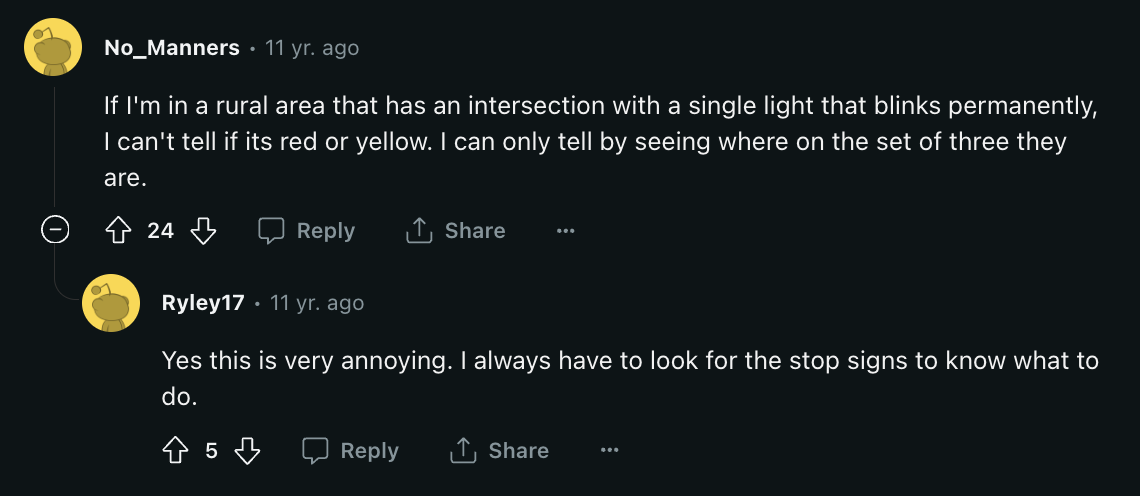1140x496 pixels.
Task: Open the Ryley17 username link
Action: [203, 303]
